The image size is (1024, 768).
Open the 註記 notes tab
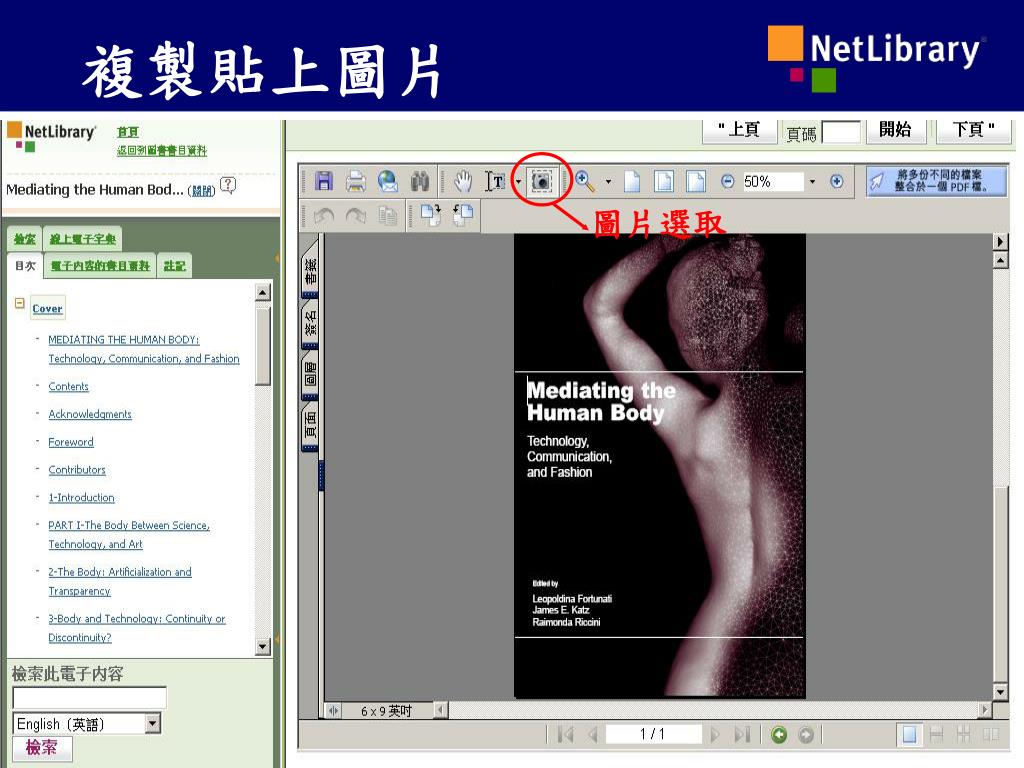174,266
